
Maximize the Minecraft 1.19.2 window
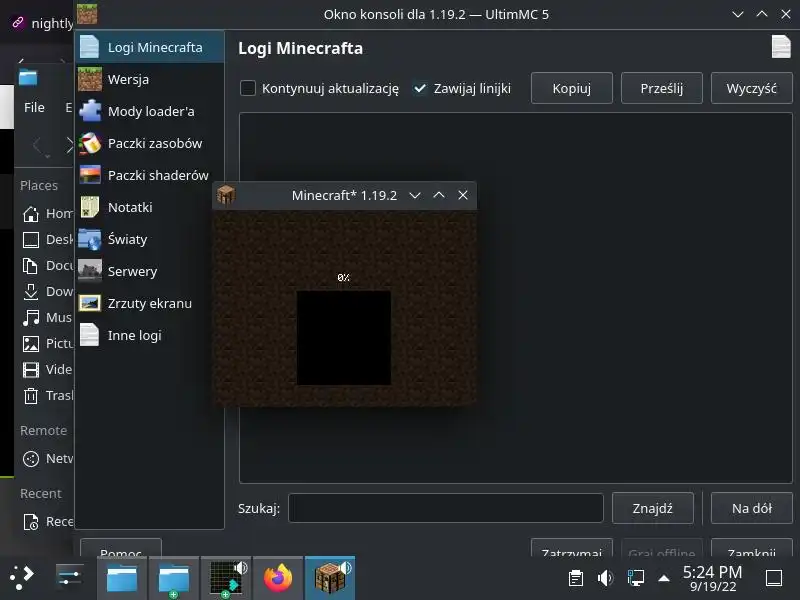coord(439,195)
